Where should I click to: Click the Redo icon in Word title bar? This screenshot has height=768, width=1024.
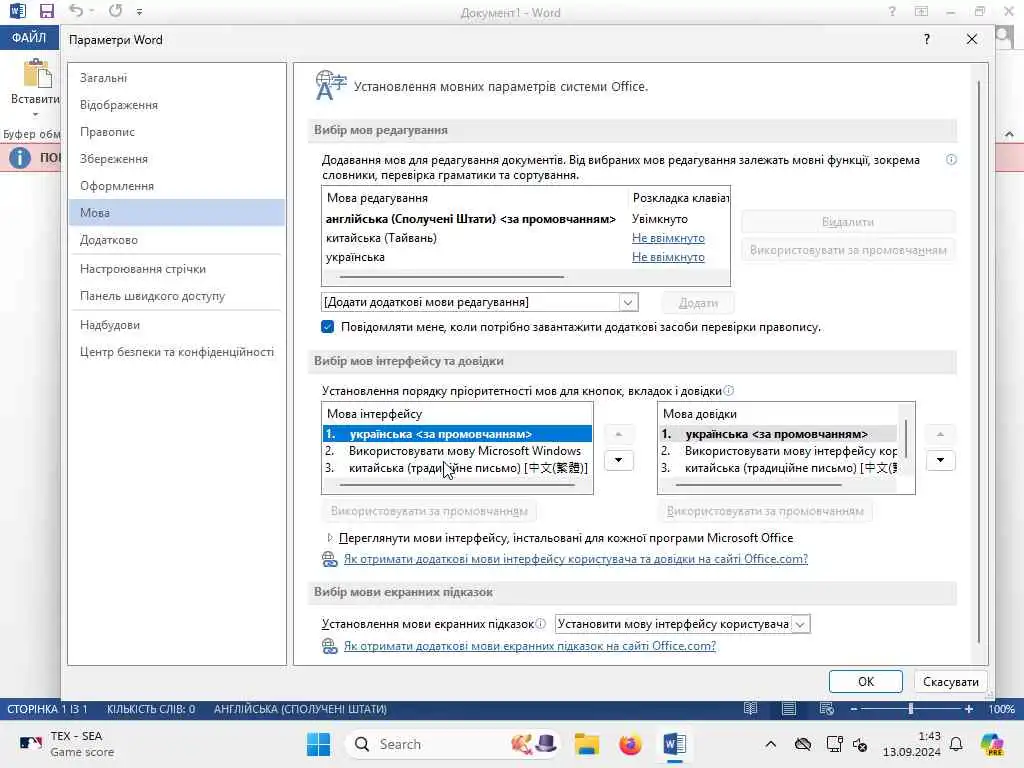116,11
